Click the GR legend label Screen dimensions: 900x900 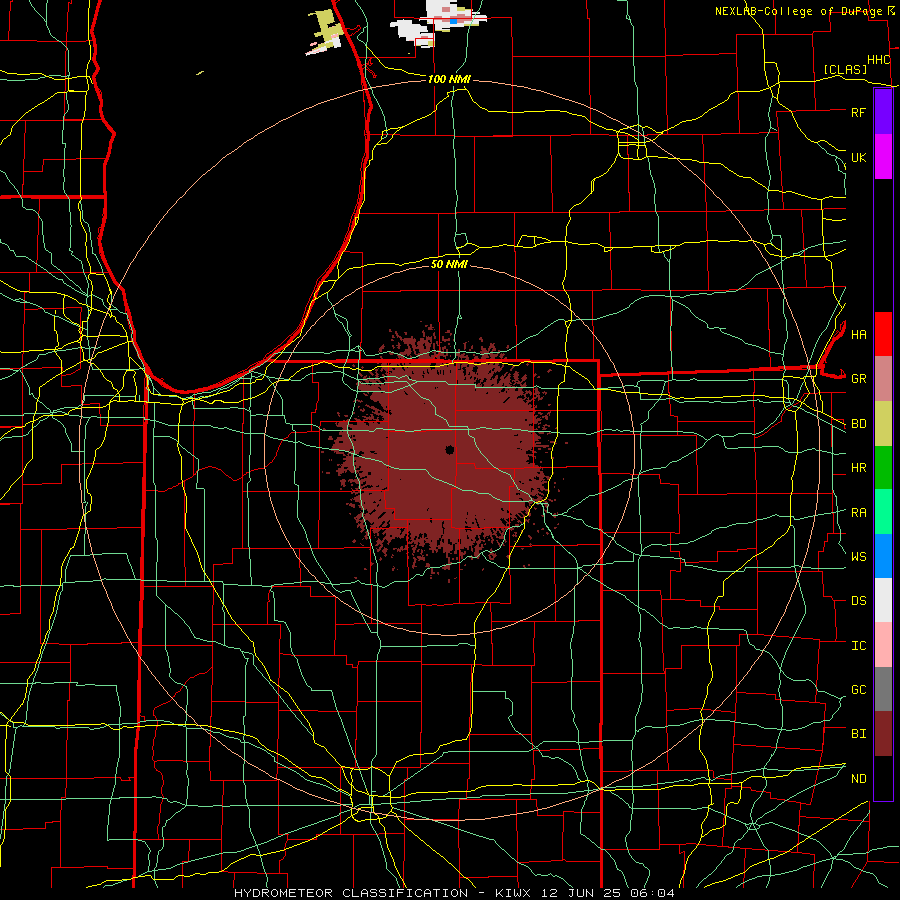tap(858, 379)
